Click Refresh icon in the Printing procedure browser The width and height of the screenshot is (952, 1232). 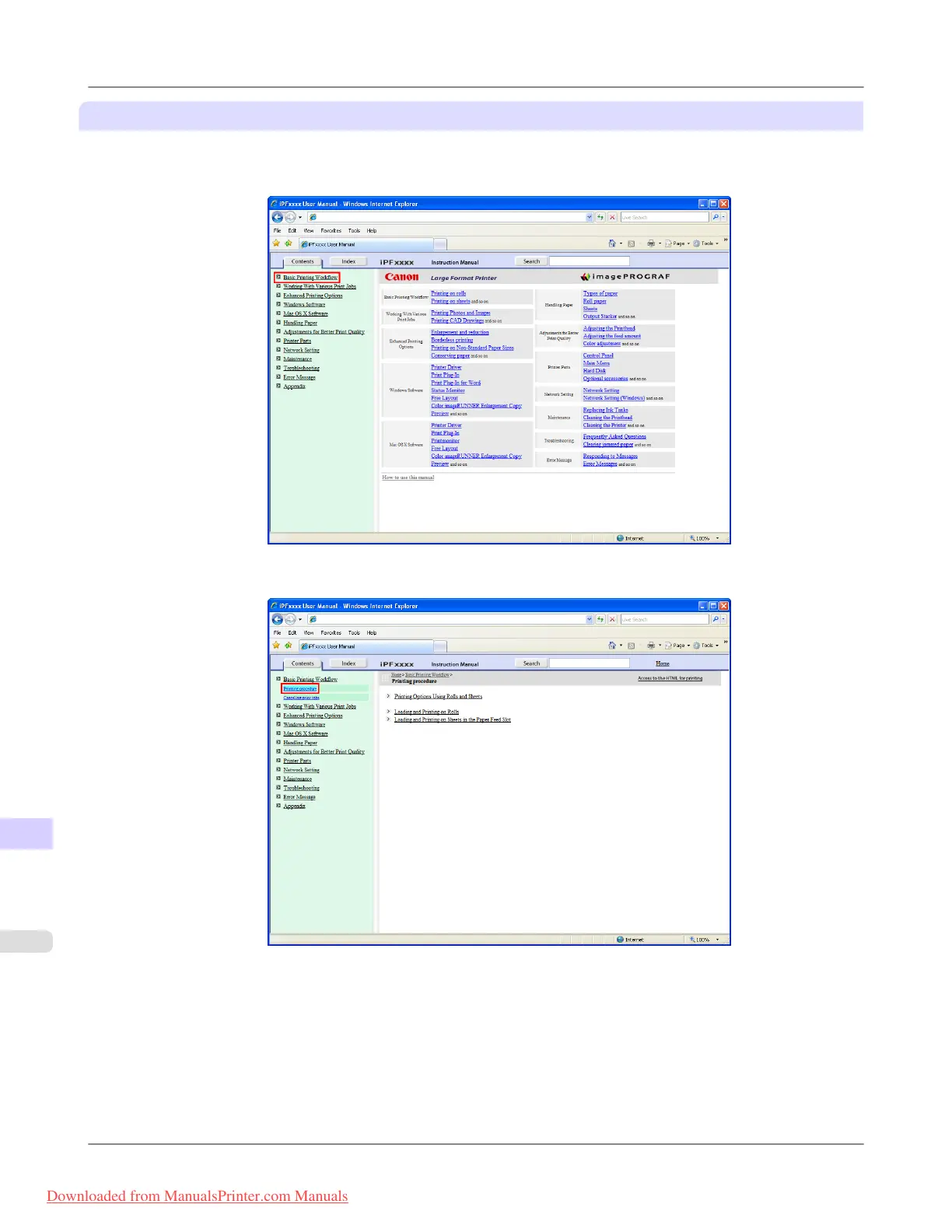coord(600,619)
